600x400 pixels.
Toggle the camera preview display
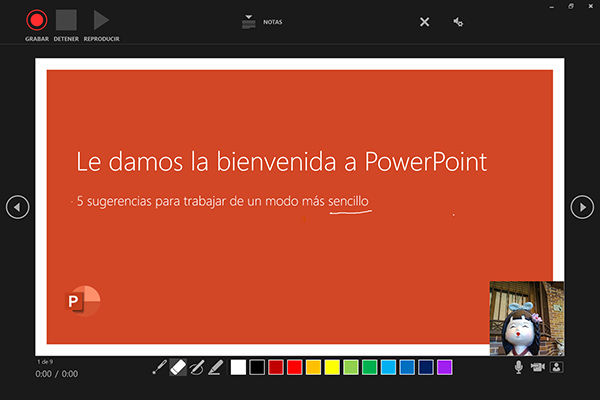coord(556,367)
